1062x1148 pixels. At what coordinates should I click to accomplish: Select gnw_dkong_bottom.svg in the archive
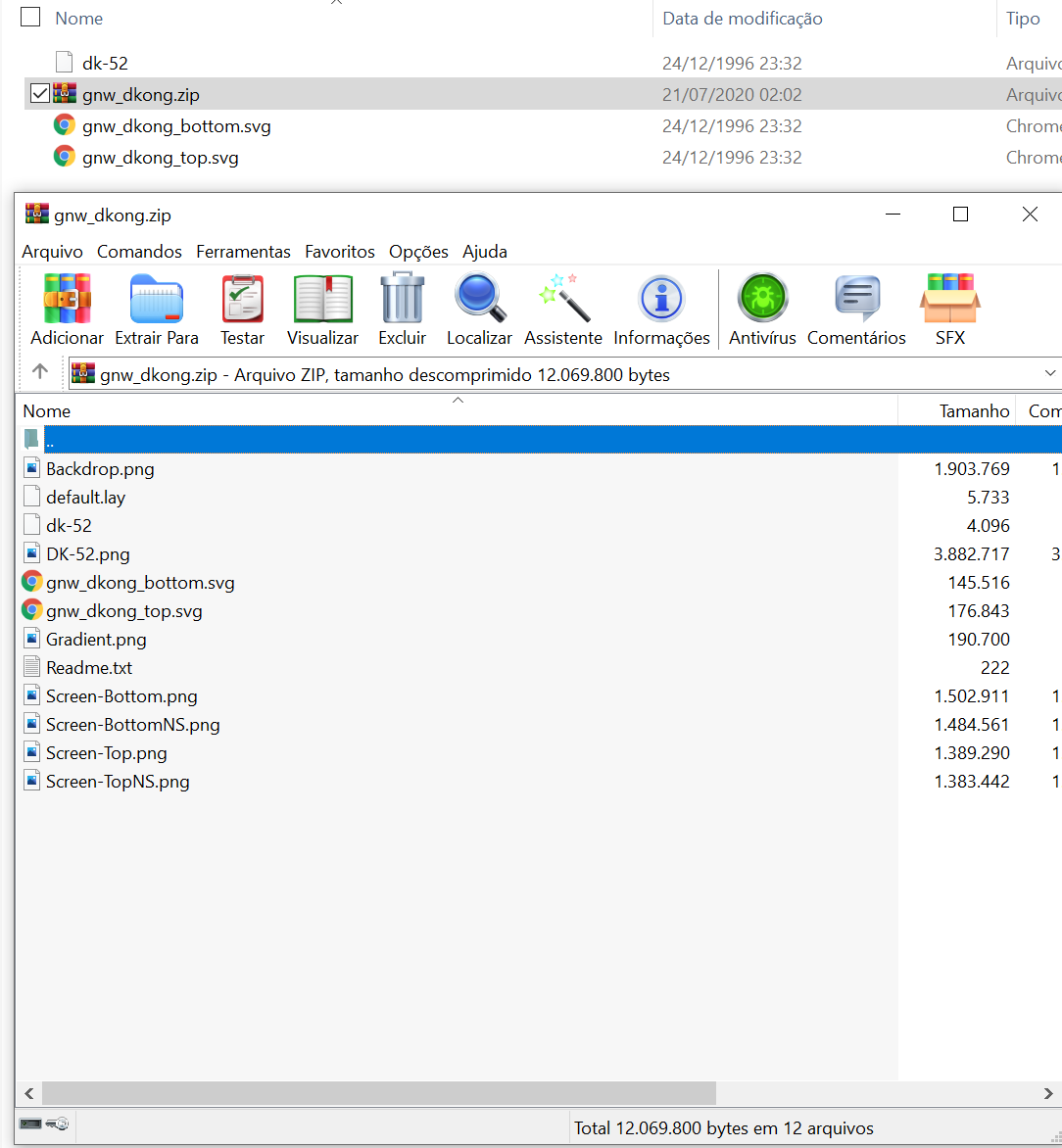(x=140, y=583)
